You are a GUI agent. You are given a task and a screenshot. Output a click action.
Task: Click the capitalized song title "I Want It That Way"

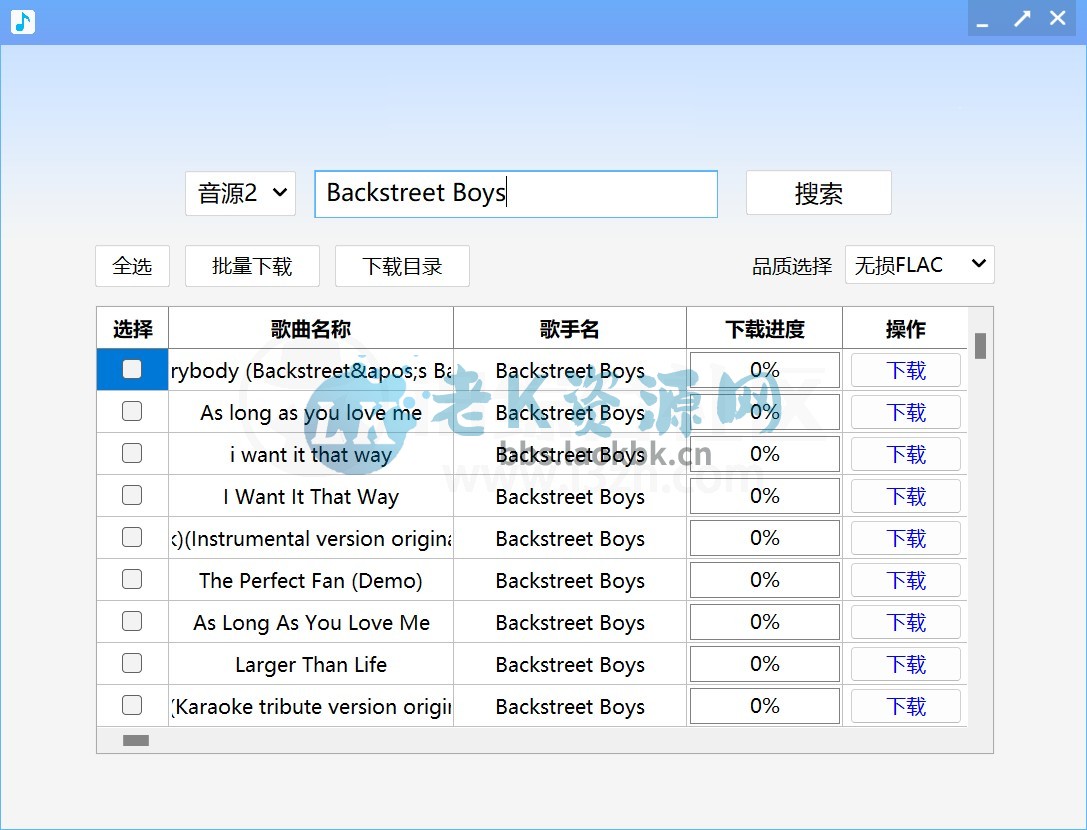(311, 497)
